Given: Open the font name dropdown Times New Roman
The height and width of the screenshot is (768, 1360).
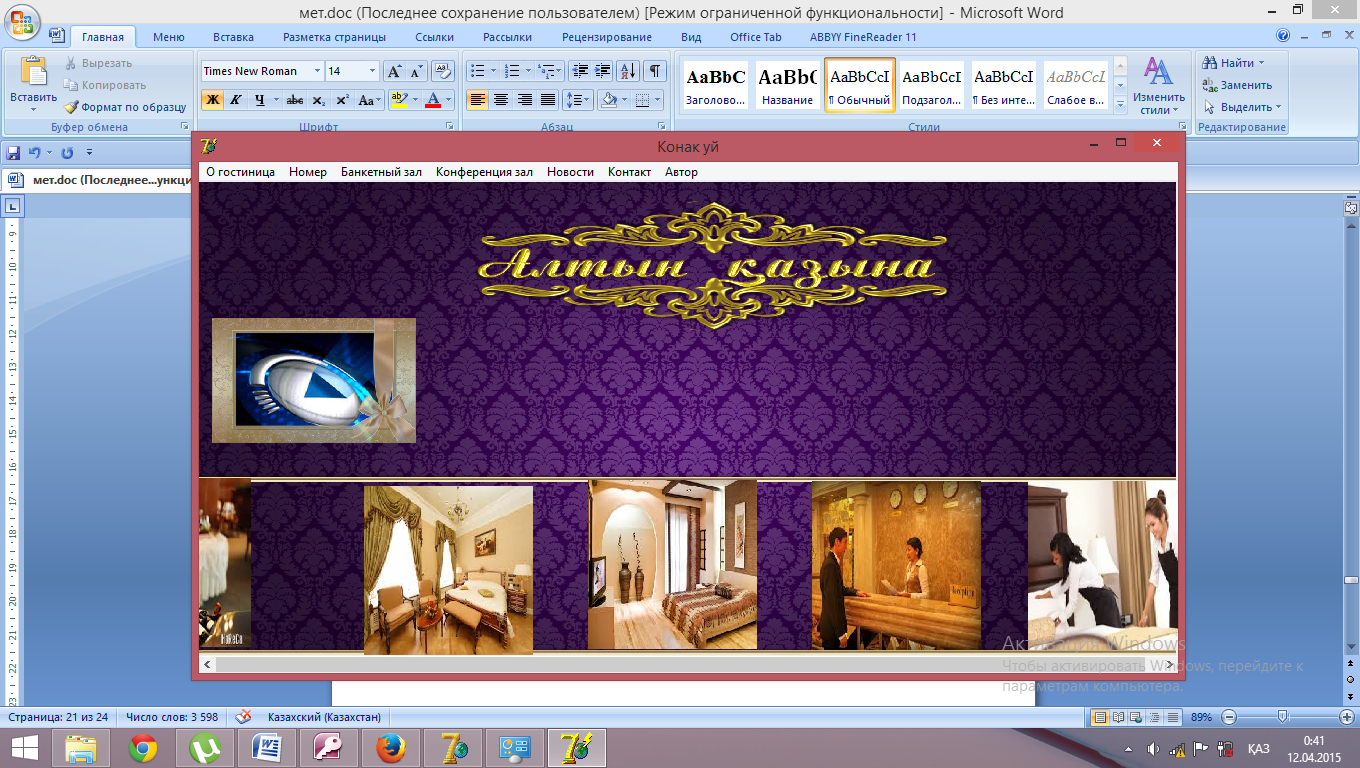Looking at the screenshot, I should pyautogui.click(x=317, y=71).
